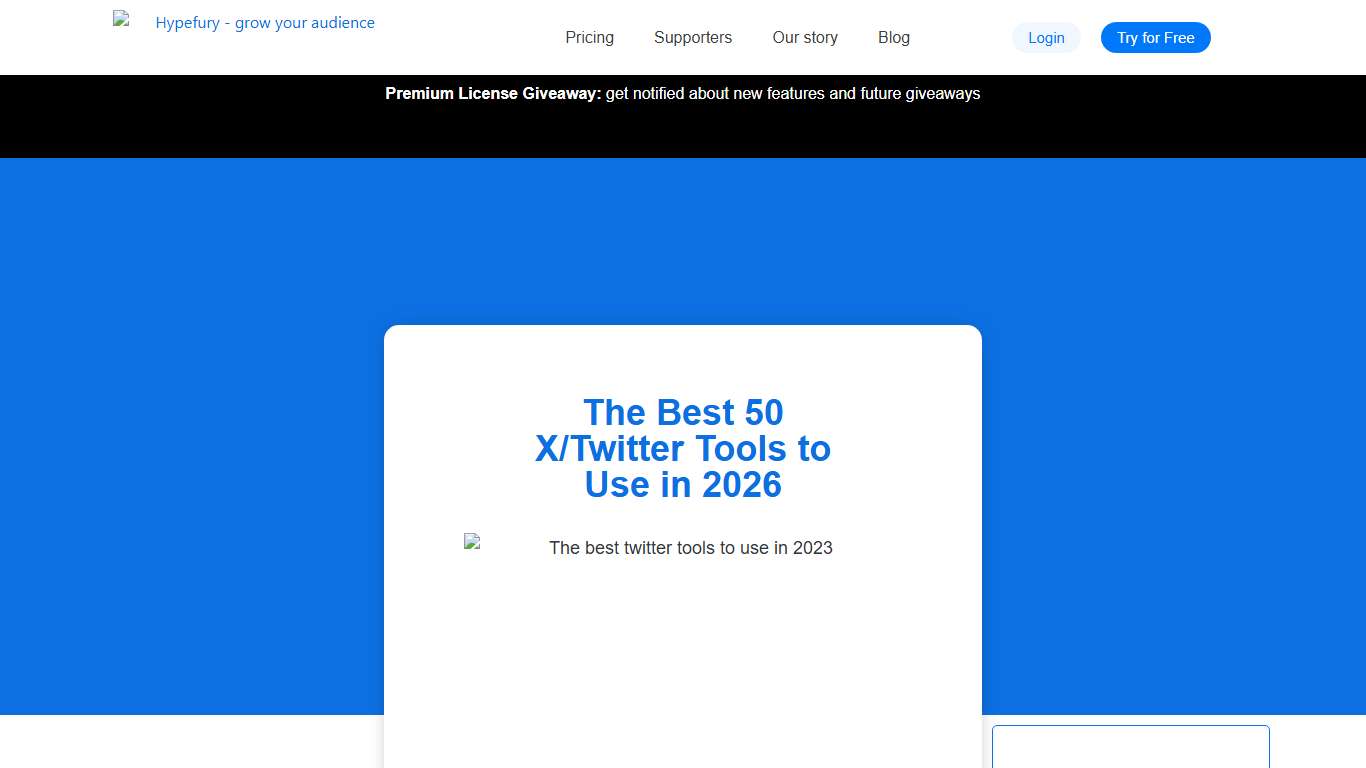Click the article title The Best 50 X/Twitter Tools
The image size is (1366, 768).
click(683, 448)
